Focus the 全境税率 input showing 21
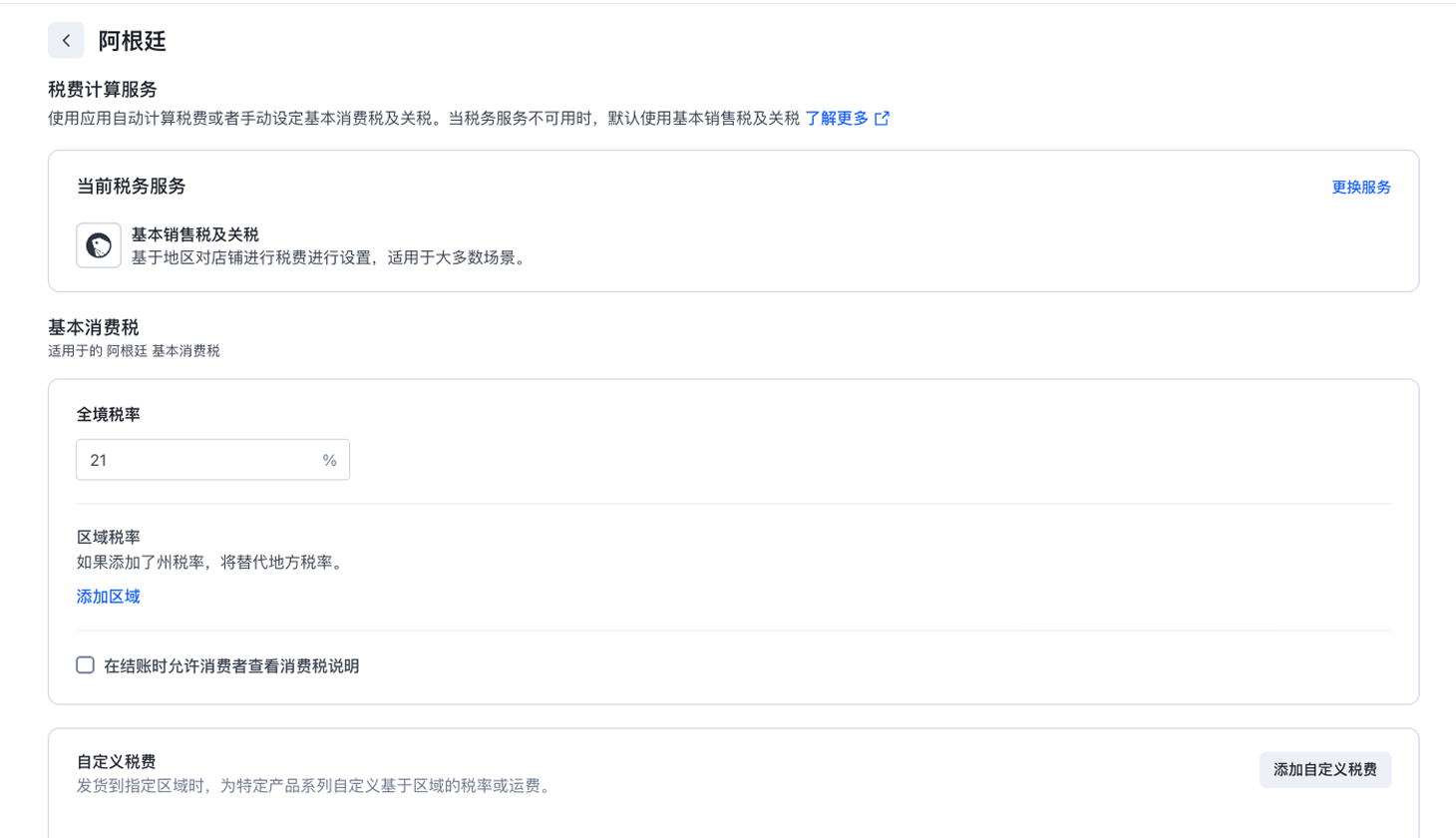 click(212, 460)
